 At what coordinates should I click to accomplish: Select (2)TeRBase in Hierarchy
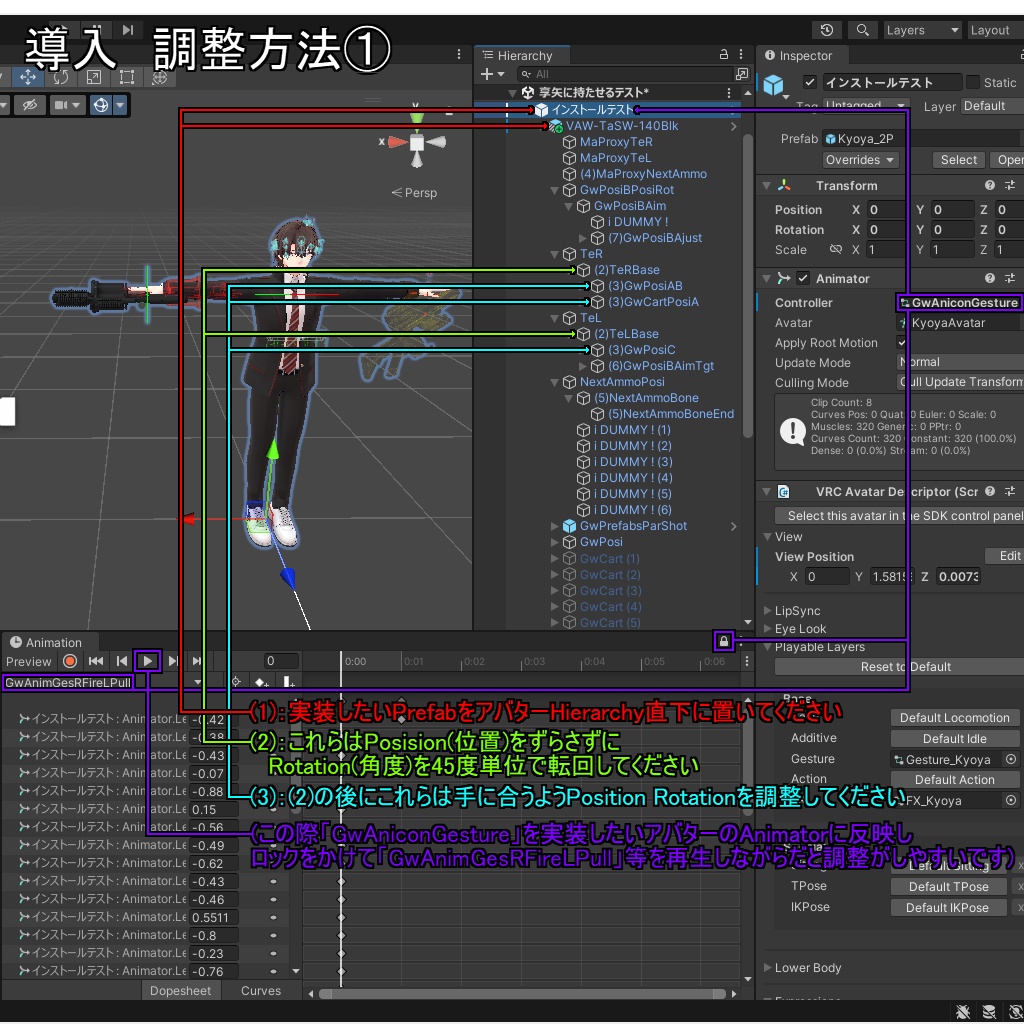pos(626,270)
